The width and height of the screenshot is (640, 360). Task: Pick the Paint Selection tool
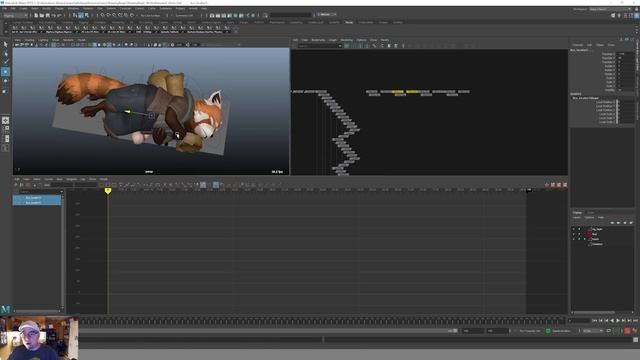5,62
